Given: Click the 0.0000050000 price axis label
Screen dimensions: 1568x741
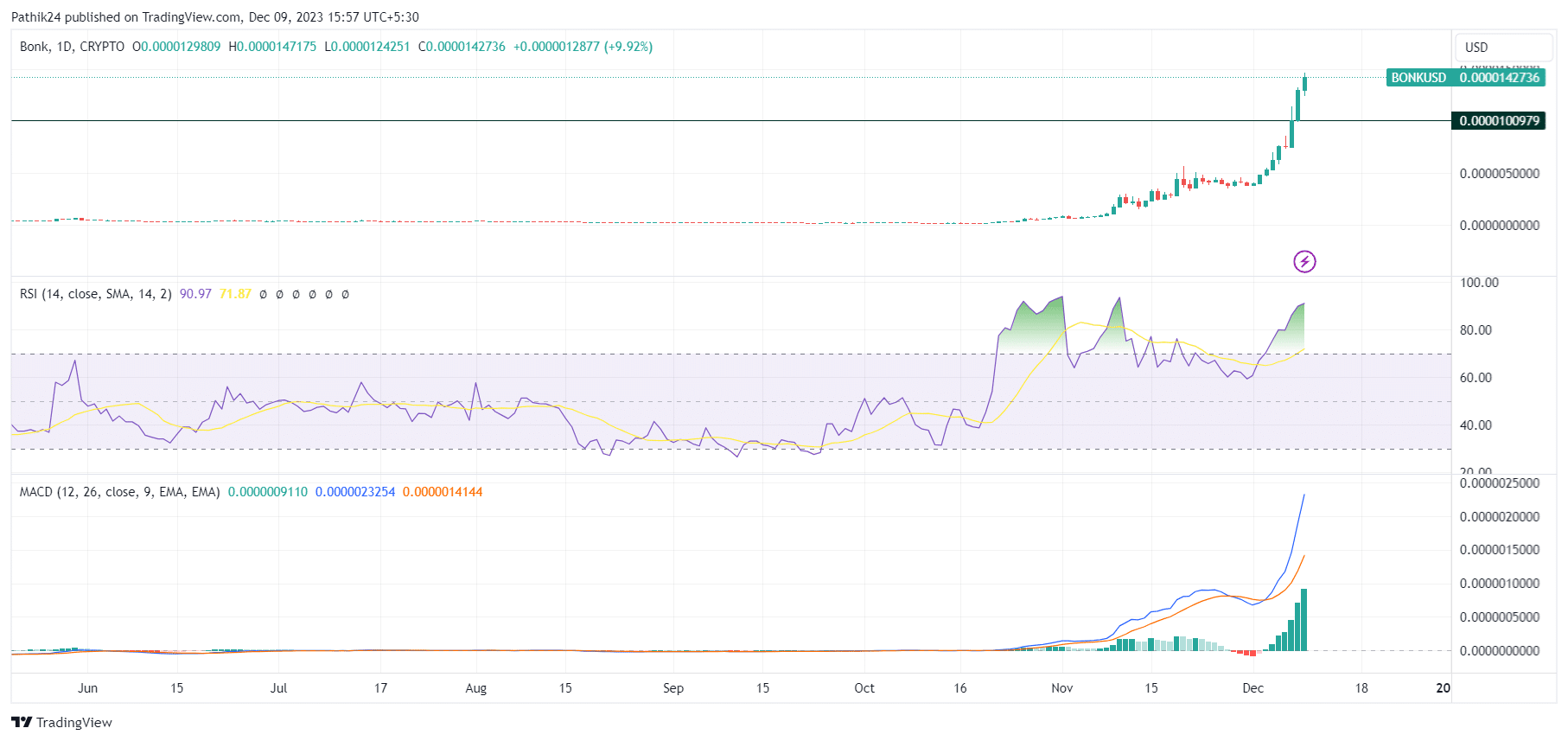Looking at the screenshot, I should tap(1500, 174).
